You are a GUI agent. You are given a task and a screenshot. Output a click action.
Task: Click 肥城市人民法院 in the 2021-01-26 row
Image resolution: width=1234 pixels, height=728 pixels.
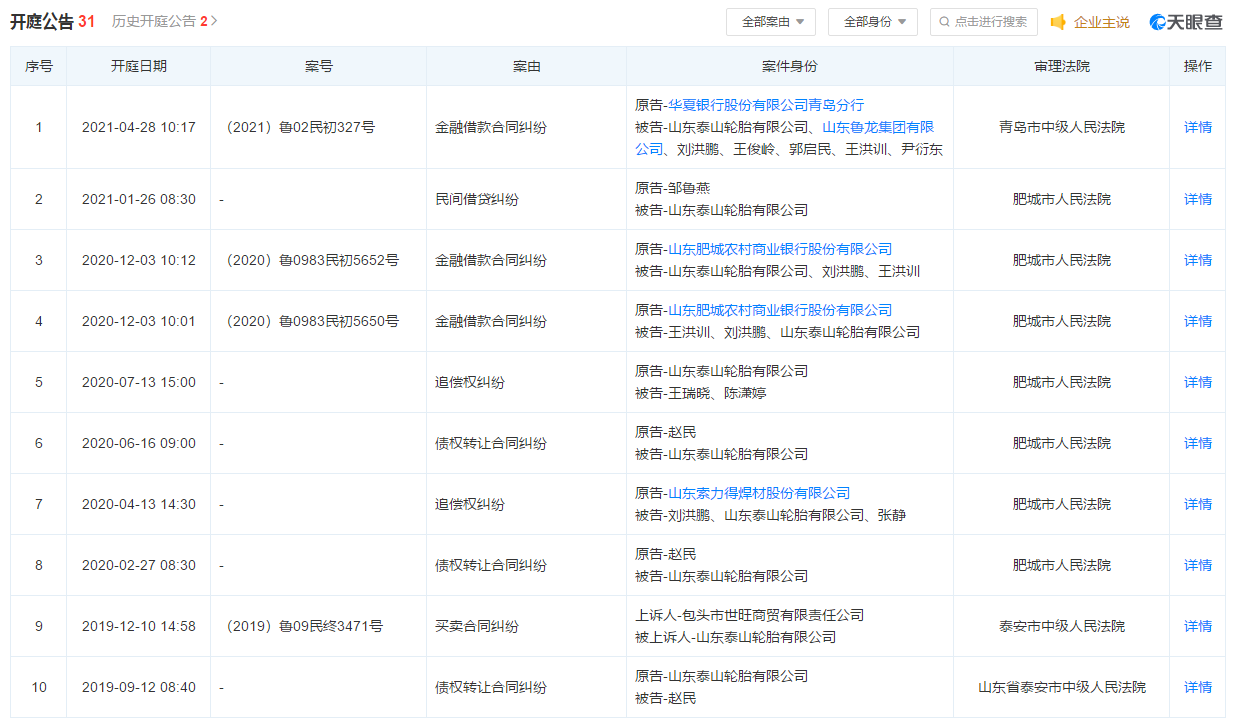[1062, 199]
